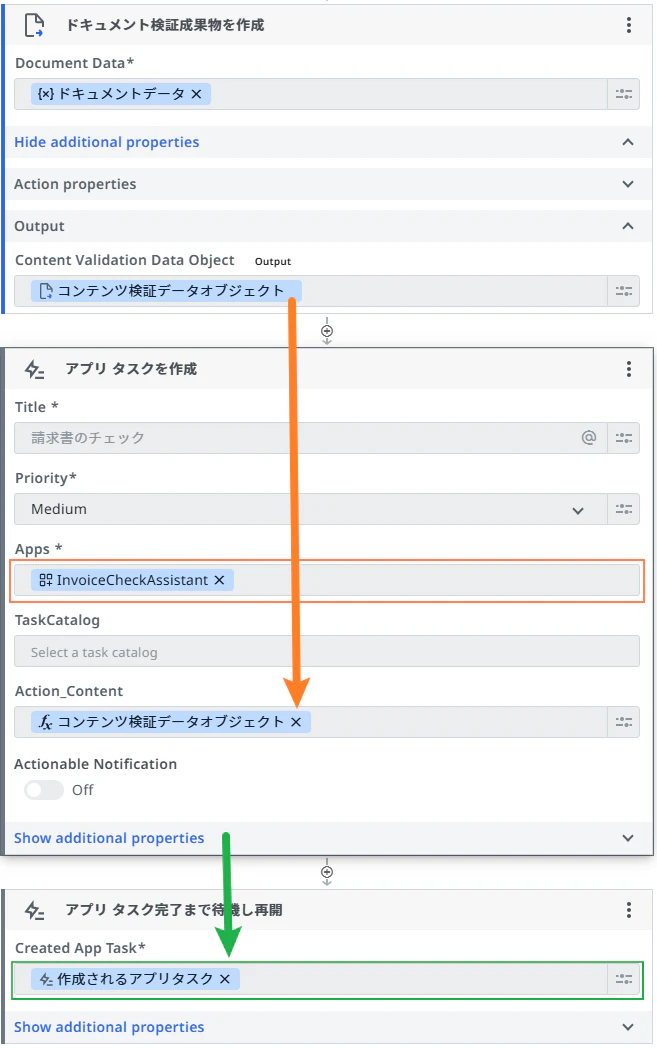The height and width of the screenshot is (1048, 657).
Task: Click Show additional properties in アプリ タスクを作成
Action: pyautogui.click(x=109, y=838)
